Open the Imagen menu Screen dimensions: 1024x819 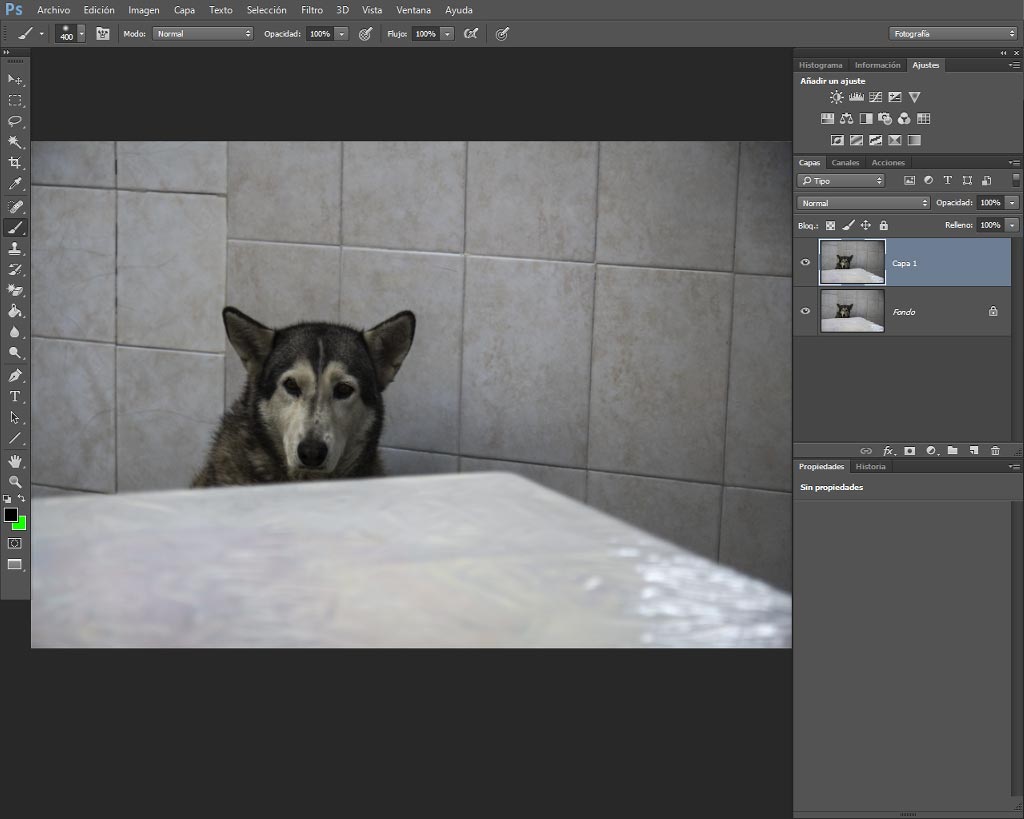pos(144,10)
